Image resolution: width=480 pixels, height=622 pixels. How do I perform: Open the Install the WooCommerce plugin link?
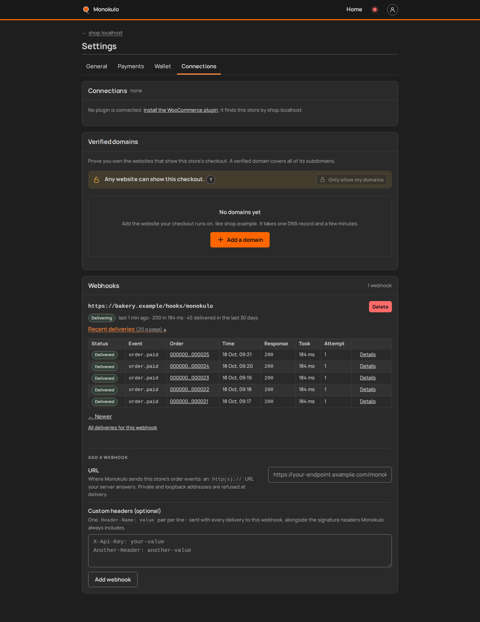click(x=181, y=110)
